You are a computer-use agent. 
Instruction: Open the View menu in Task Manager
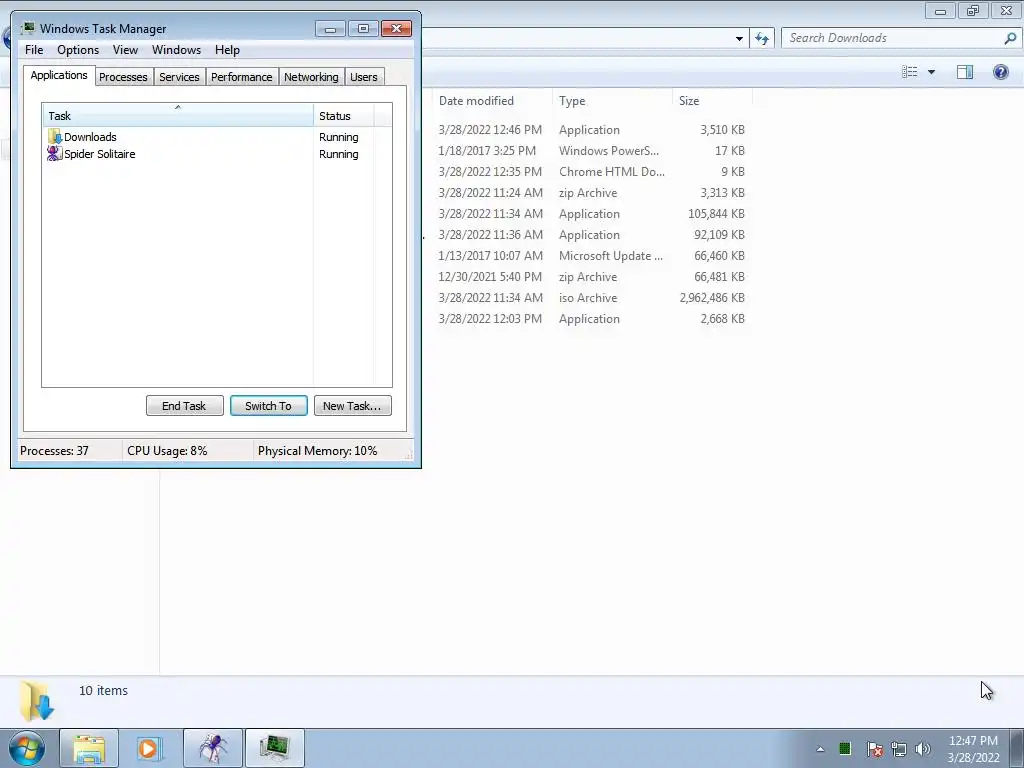point(125,50)
